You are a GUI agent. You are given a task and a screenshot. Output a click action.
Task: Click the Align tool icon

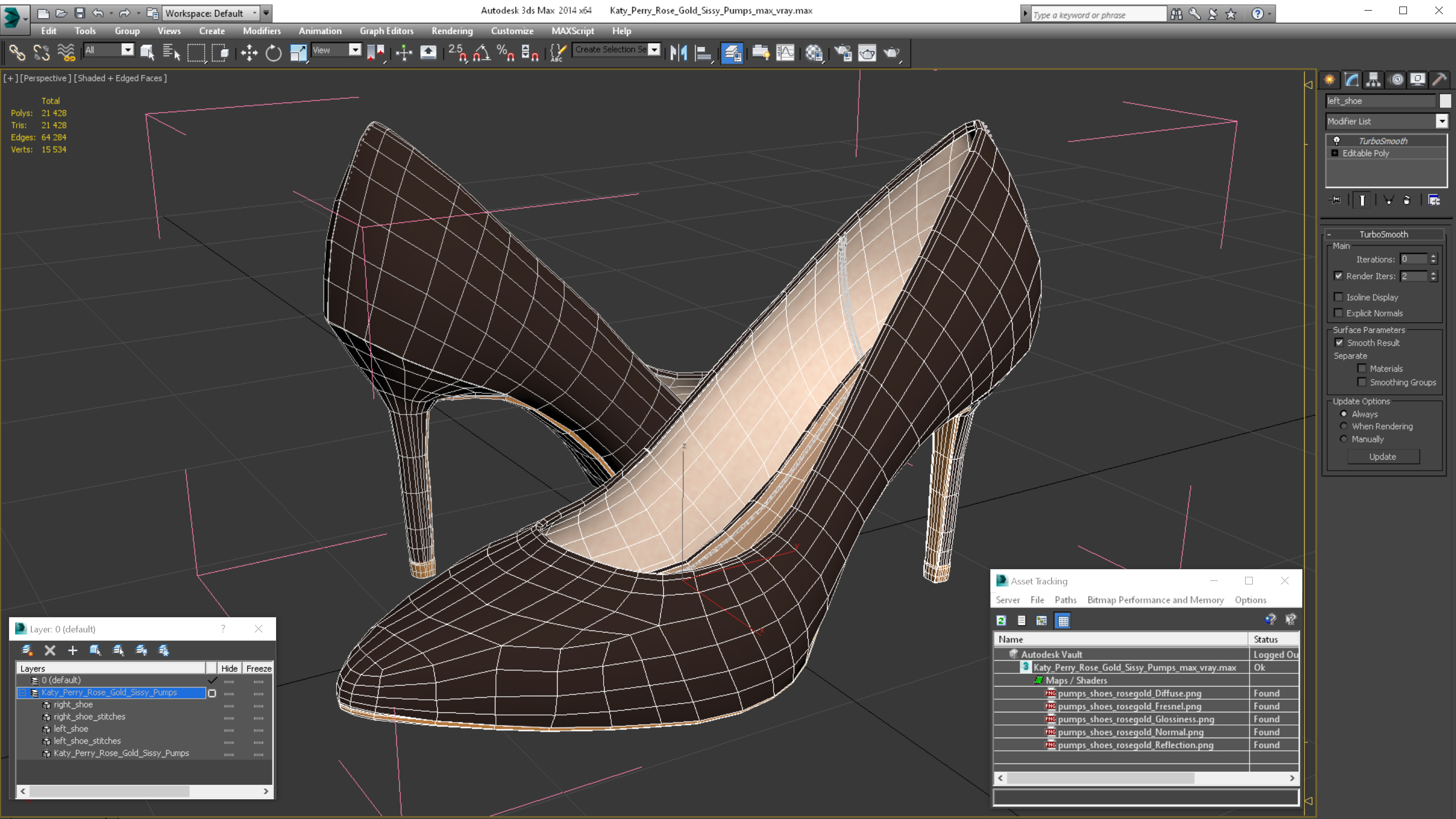click(703, 53)
